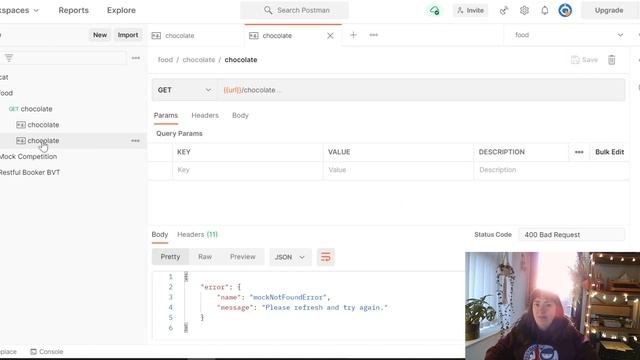Image resolution: width=640 pixels, height=360 pixels.
Task: Toggle line wrap icon in response body
Action: (326, 257)
